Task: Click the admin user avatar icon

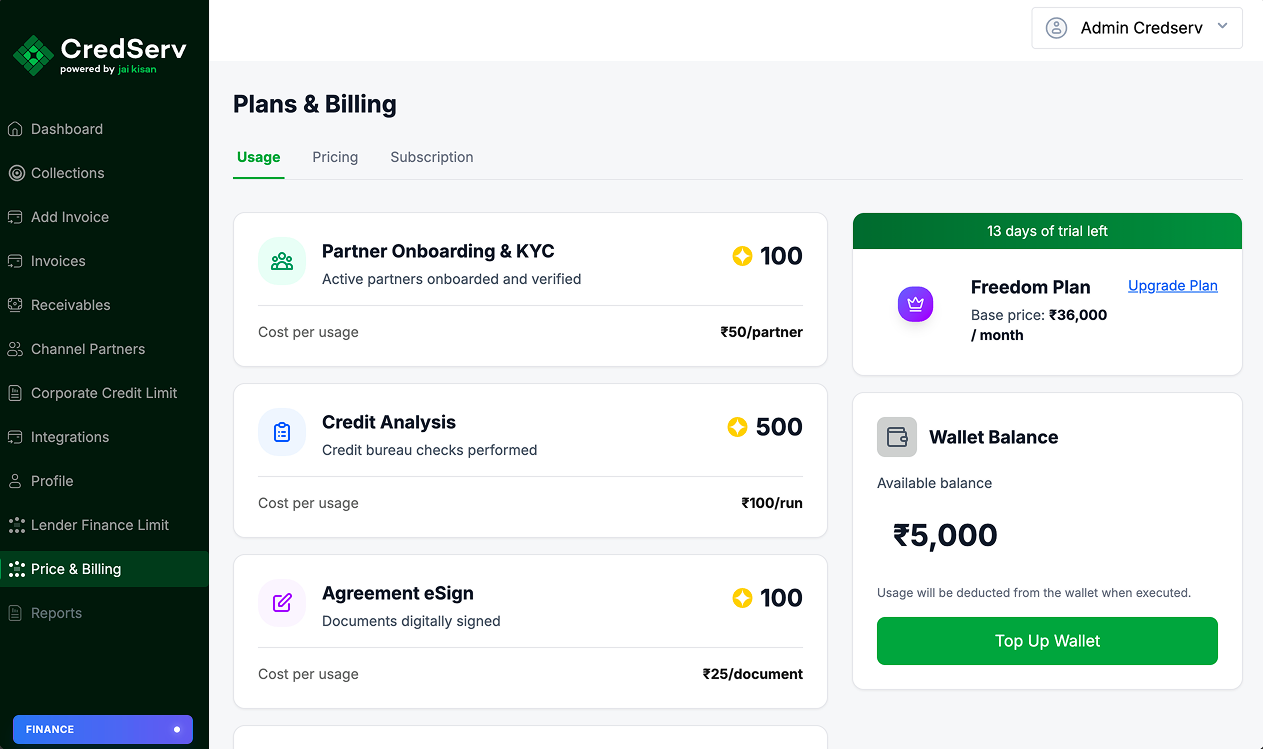Action: pyautogui.click(x=1056, y=28)
